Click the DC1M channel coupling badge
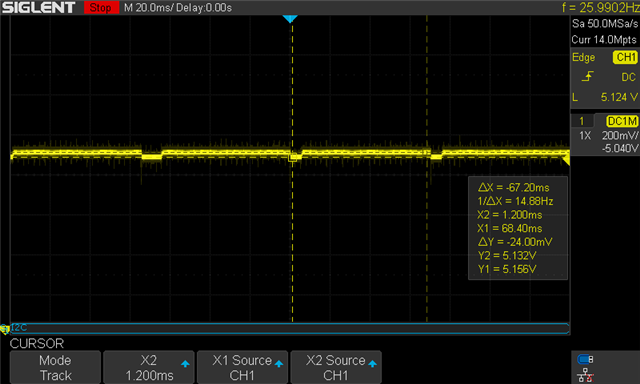 pos(622,121)
